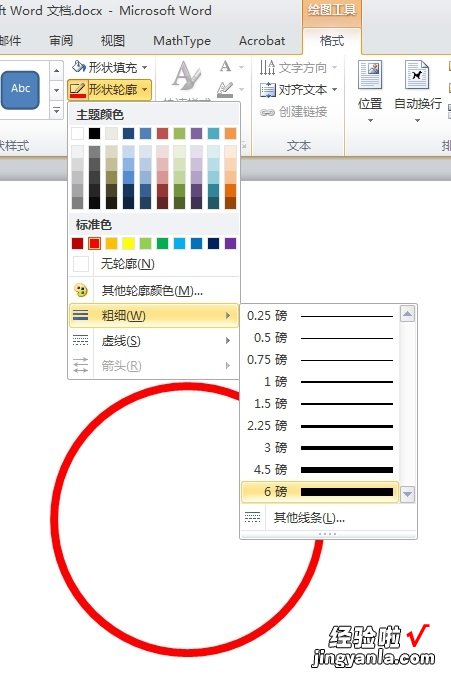Click the line weight icon beside 粗细
The height and width of the screenshot is (675, 451).
80,316
